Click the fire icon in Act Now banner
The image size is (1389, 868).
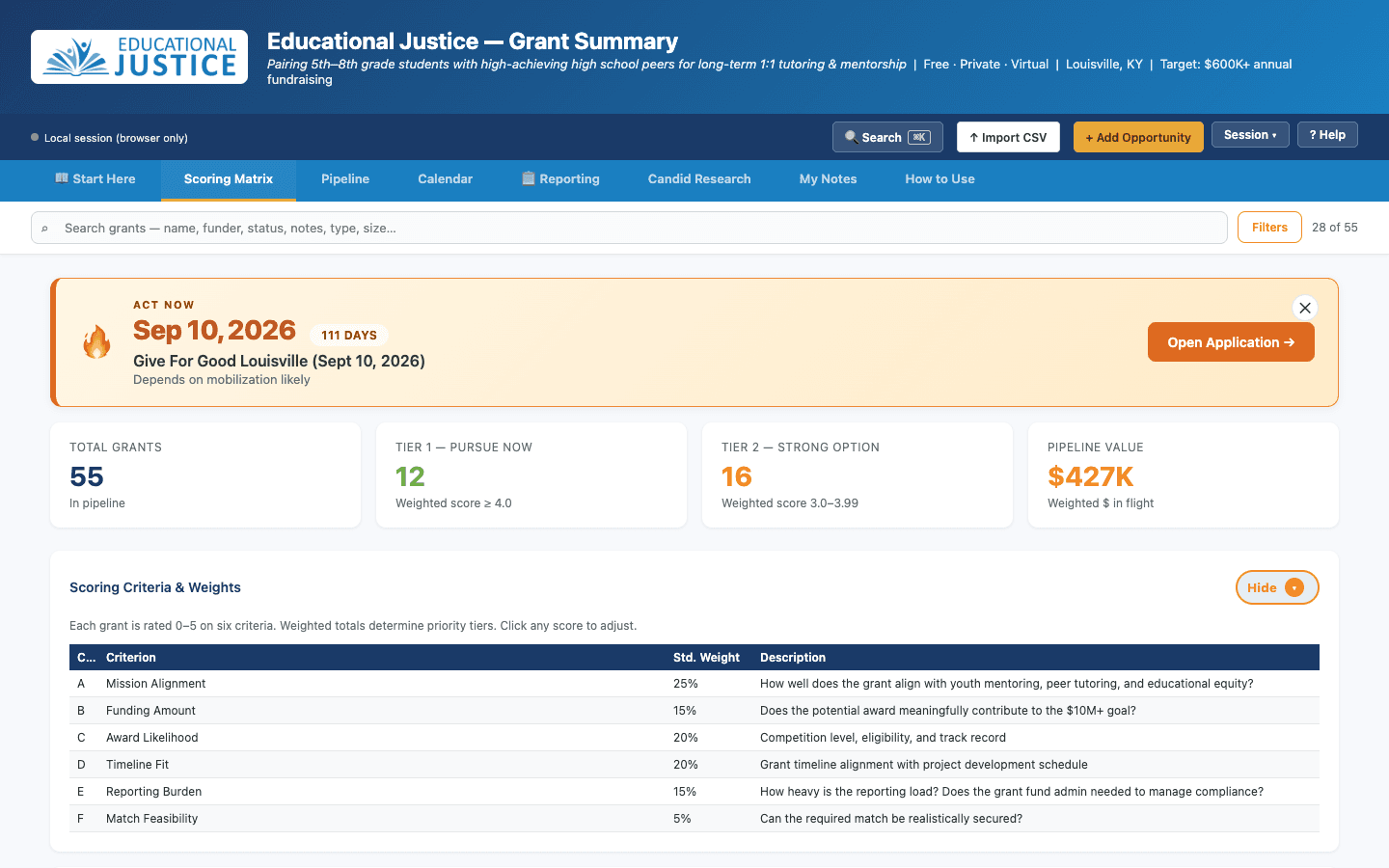point(96,341)
